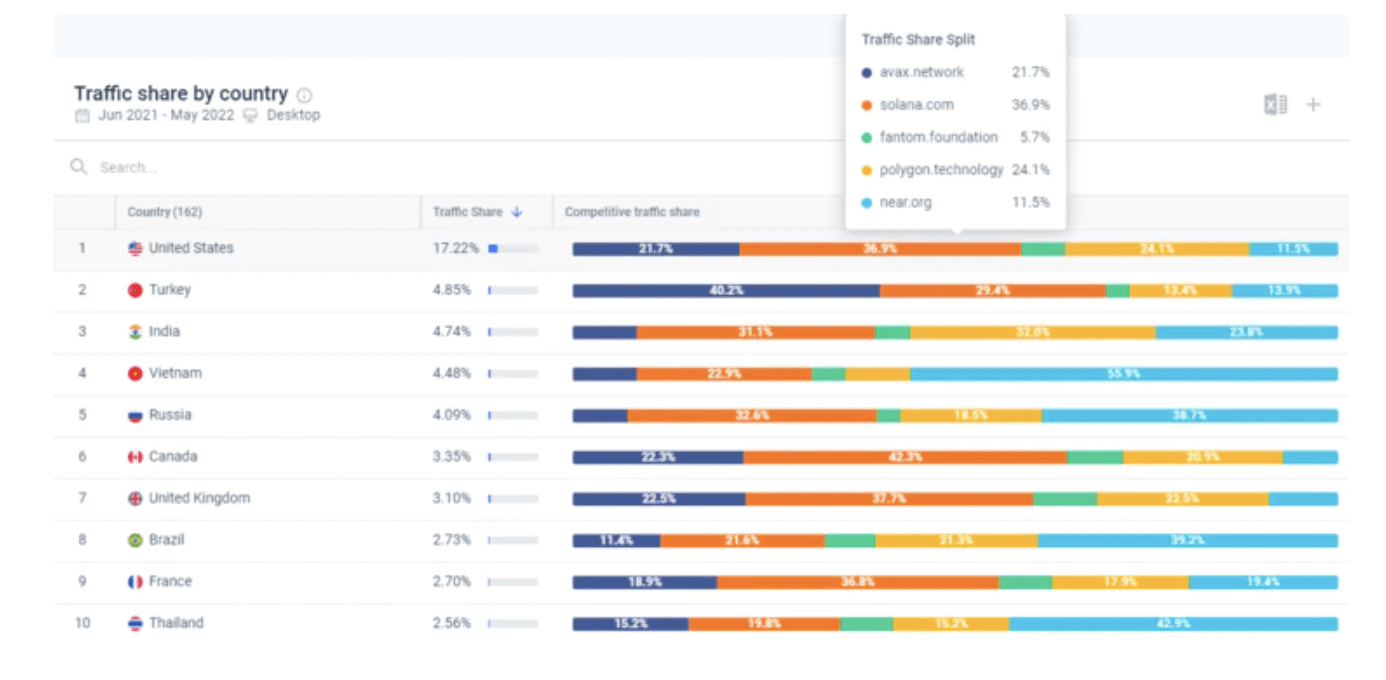Click the 4.48% traffic share value
1386x680 pixels.
point(452,373)
